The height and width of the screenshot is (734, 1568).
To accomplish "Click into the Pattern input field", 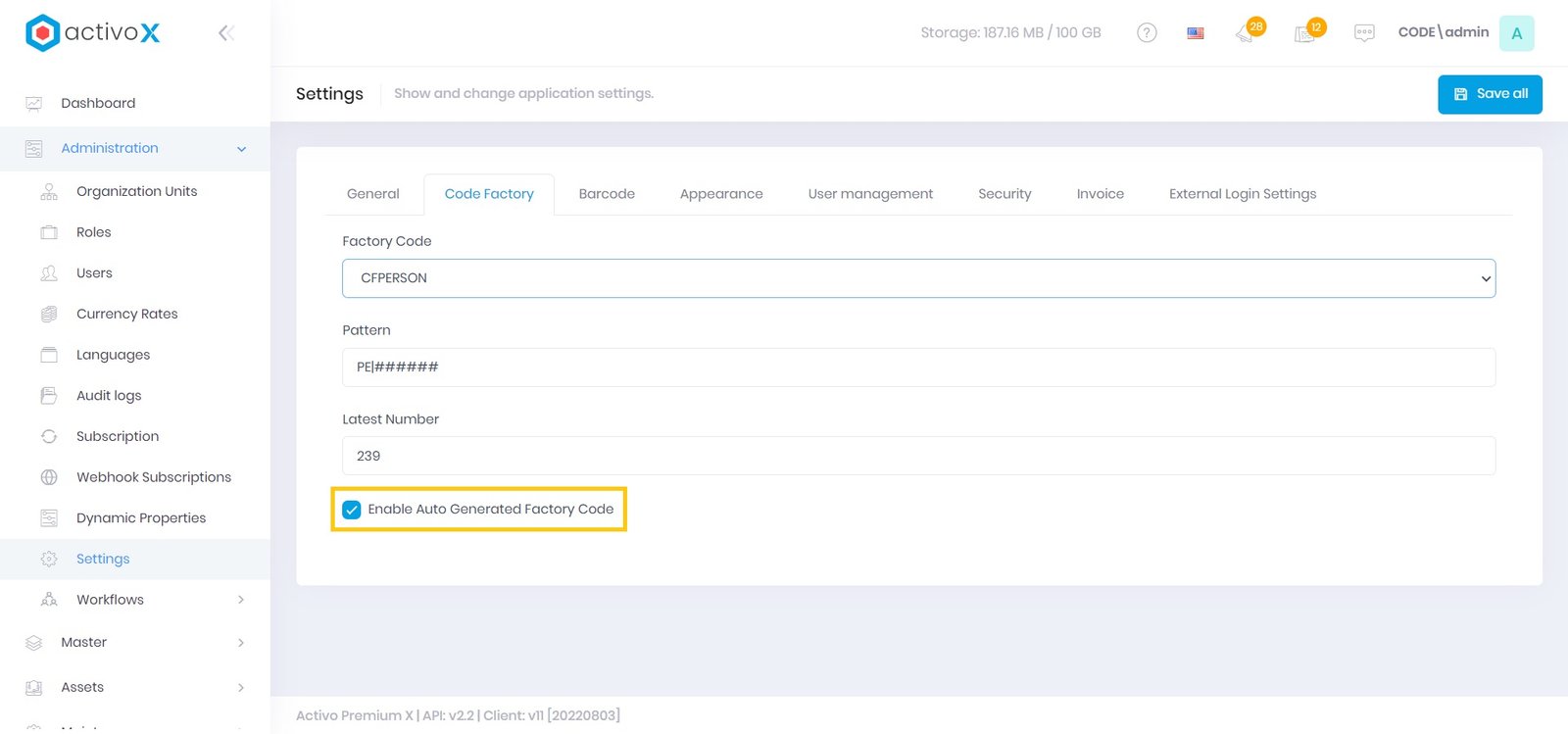I will (x=918, y=367).
